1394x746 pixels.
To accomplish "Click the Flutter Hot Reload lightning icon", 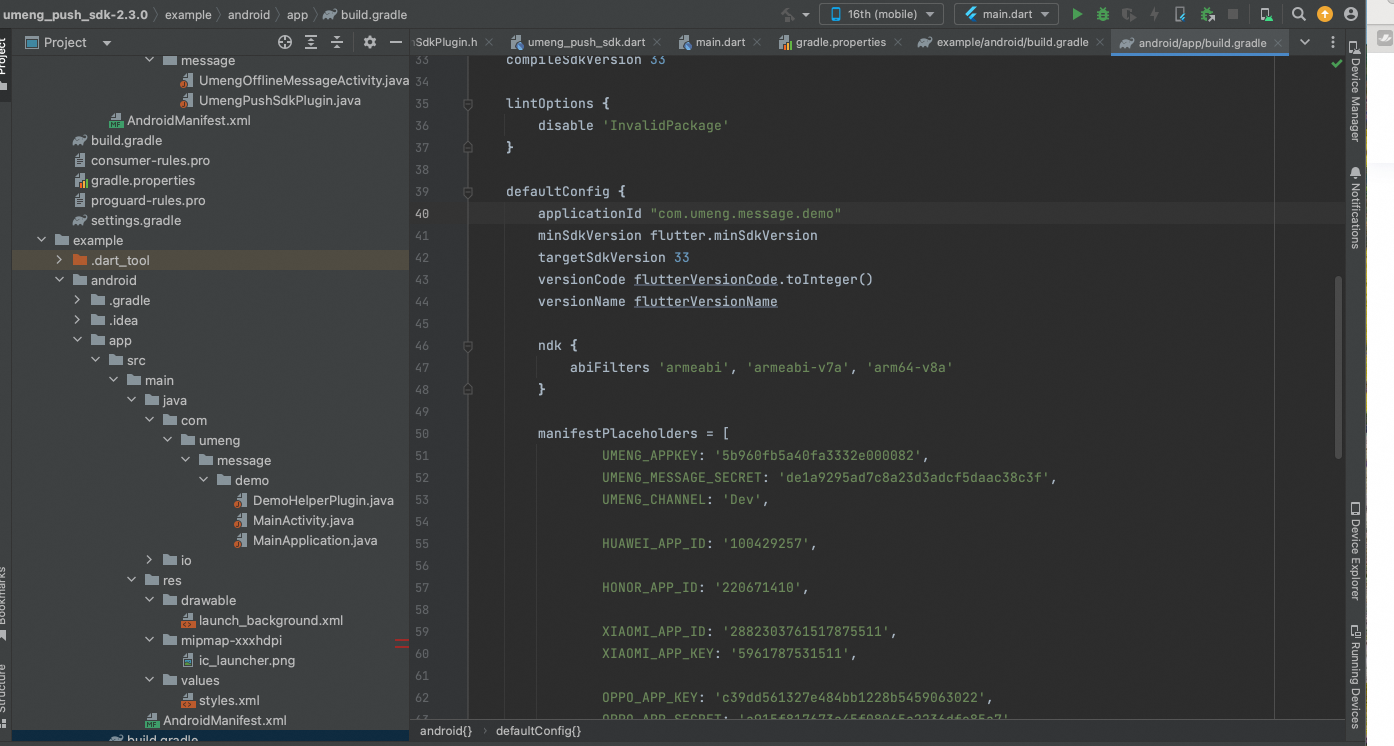I will (1154, 14).
